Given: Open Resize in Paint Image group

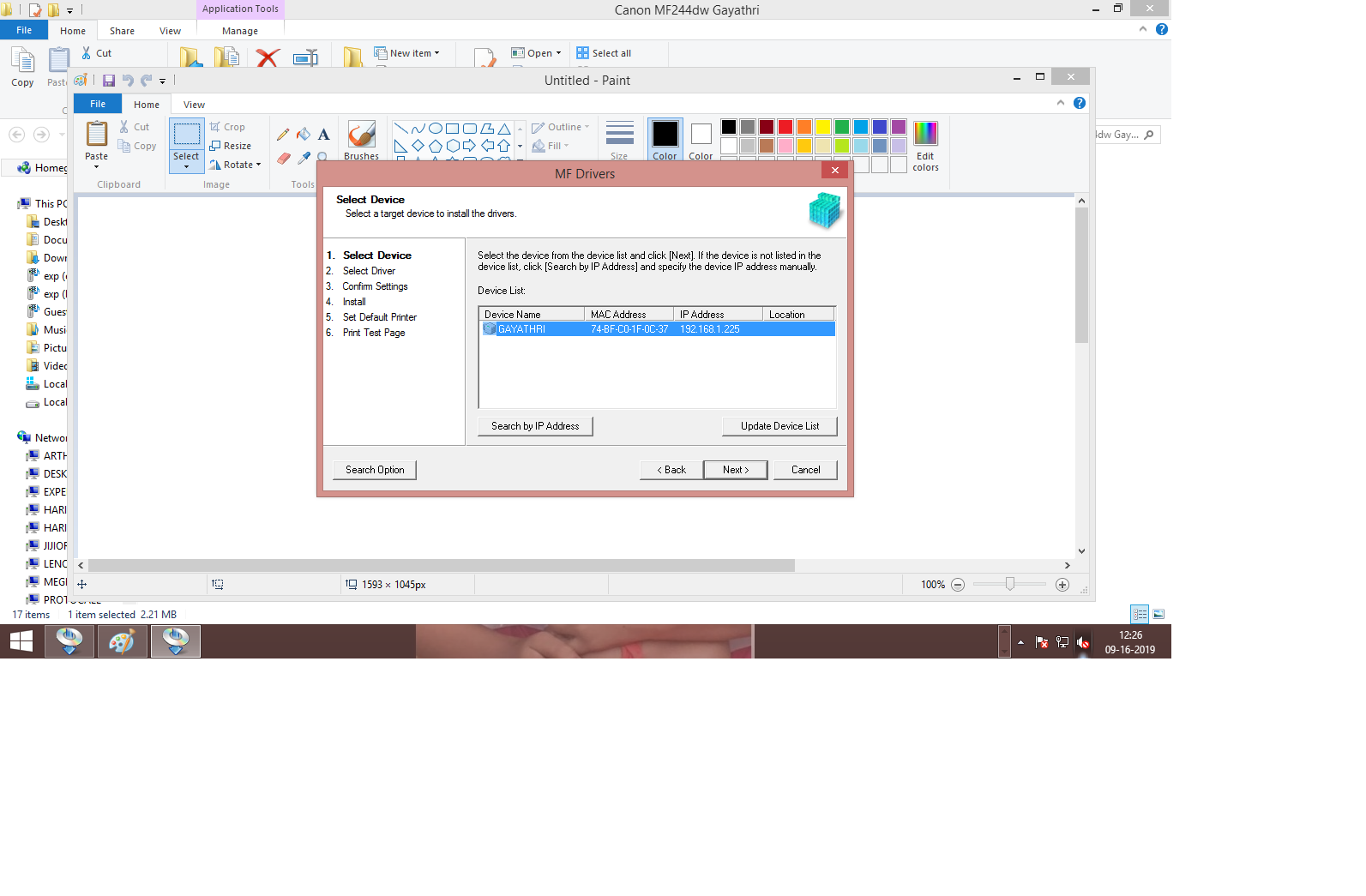Looking at the screenshot, I should (x=231, y=146).
